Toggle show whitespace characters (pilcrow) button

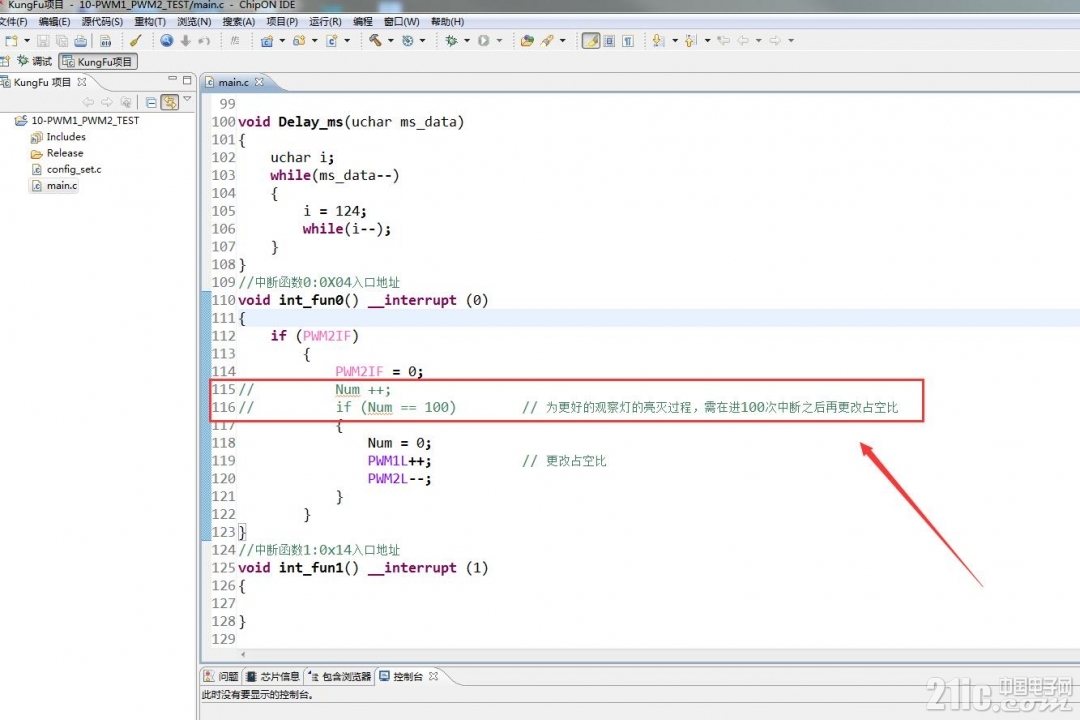[x=628, y=41]
